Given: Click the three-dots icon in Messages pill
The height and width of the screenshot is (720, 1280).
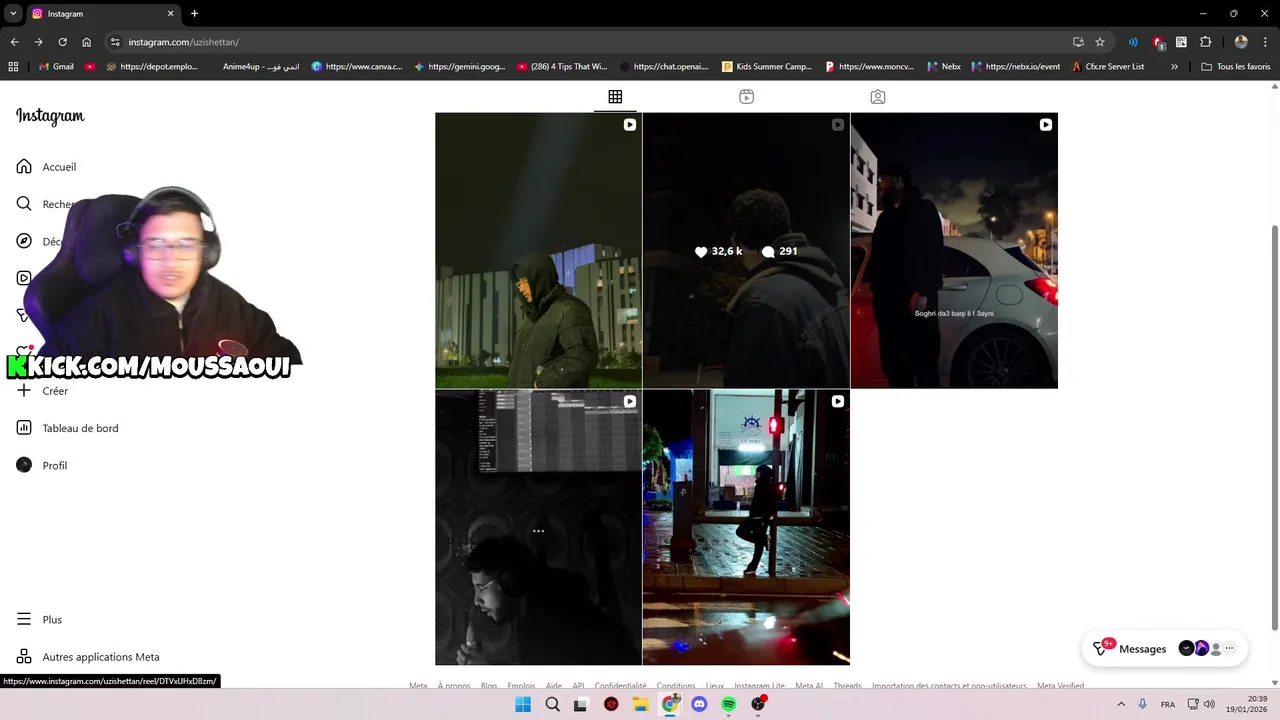Looking at the screenshot, I should coord(1230,648).
